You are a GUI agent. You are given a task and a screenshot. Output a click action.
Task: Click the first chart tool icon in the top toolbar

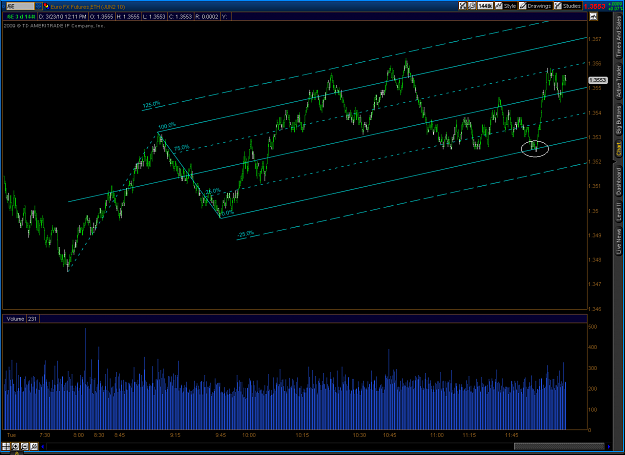(462, 6)
